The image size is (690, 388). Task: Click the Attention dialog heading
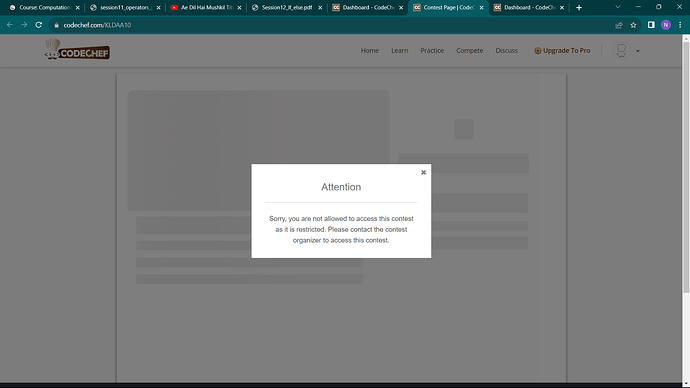341,187
